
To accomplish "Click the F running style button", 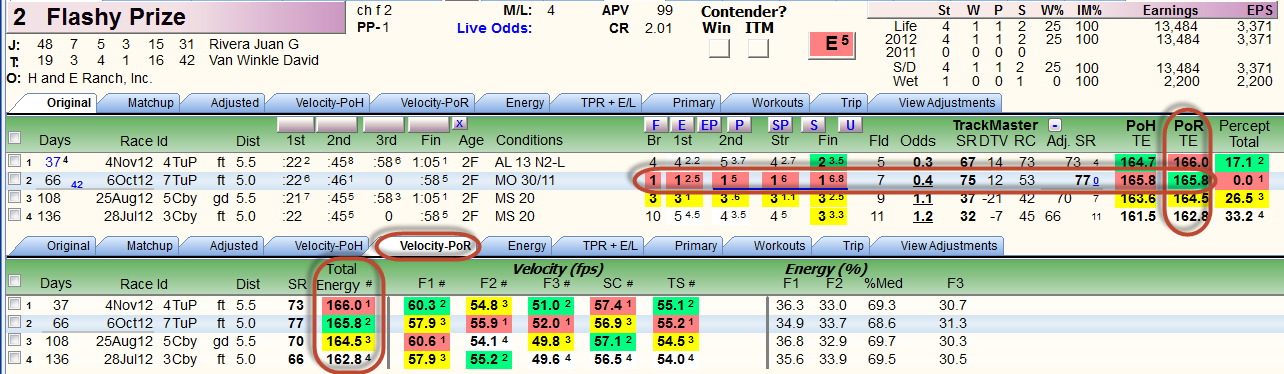I will (x=656, y=125).
